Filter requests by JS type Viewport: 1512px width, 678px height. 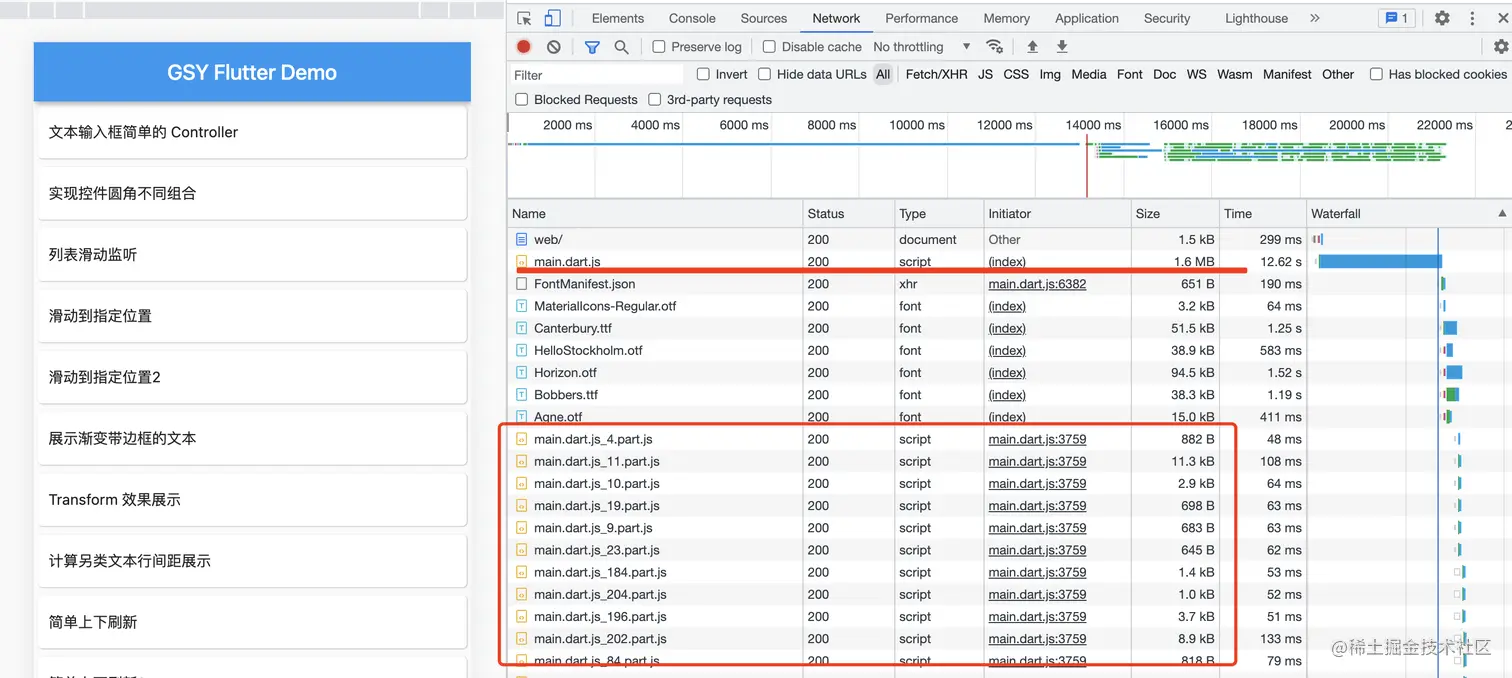click(x=985, y=74)
